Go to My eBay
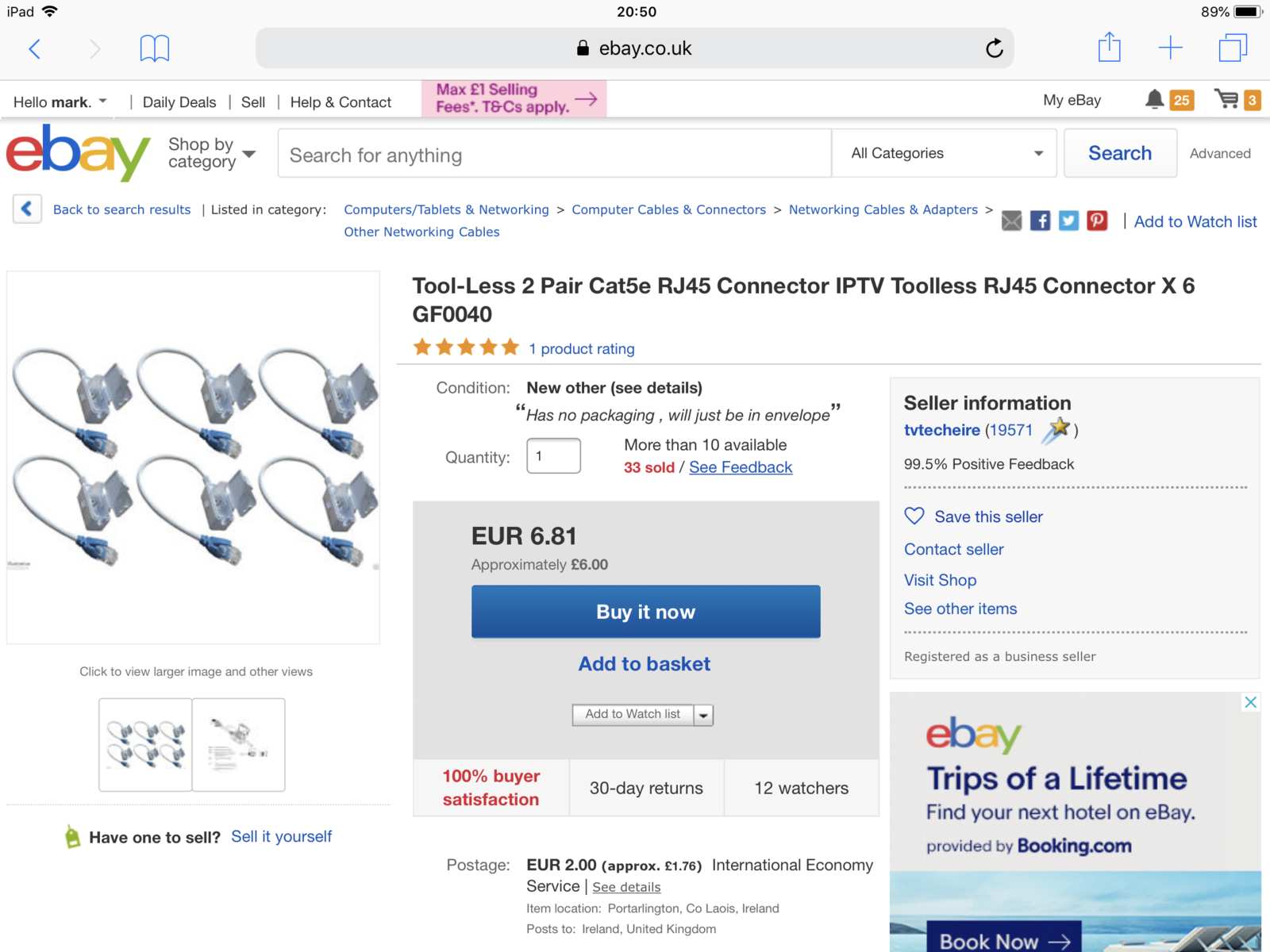 (1072, 100)
